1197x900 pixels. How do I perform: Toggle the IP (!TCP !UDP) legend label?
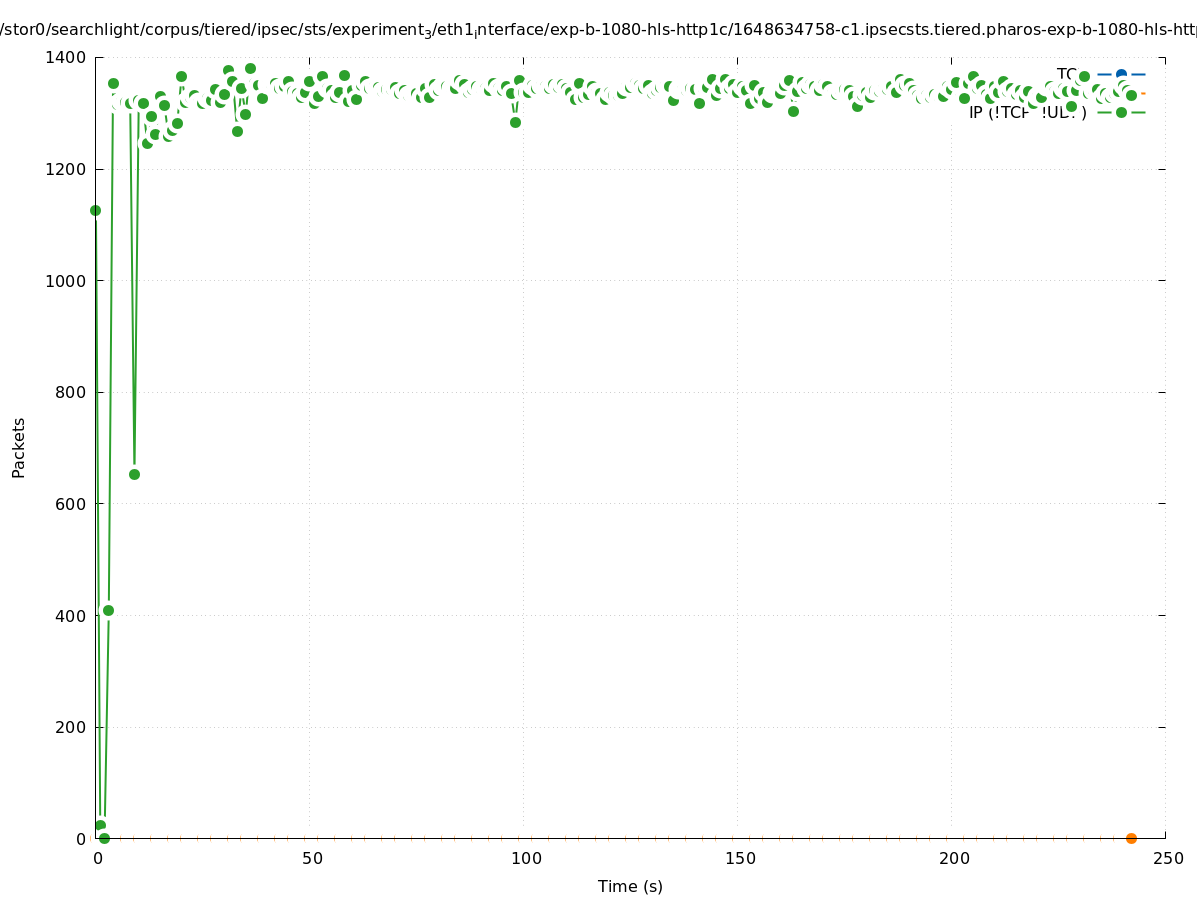coord(1027,112)
